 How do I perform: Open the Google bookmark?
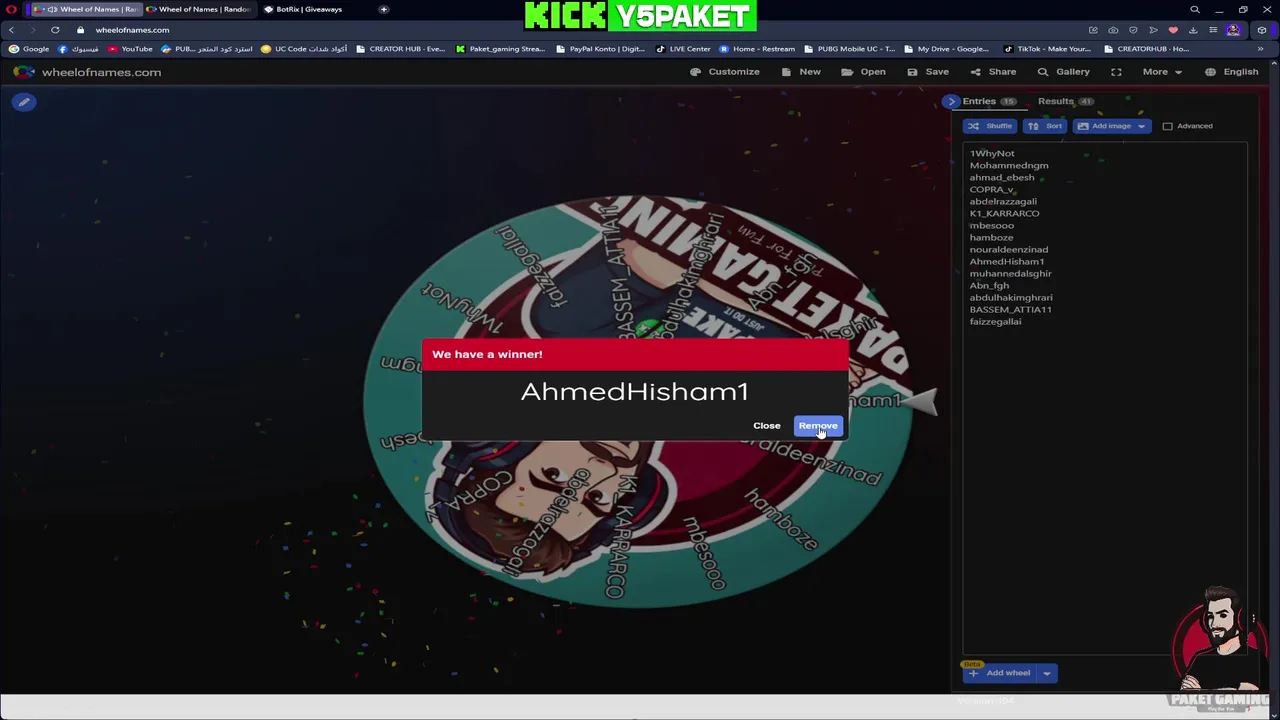pos(29,49)
